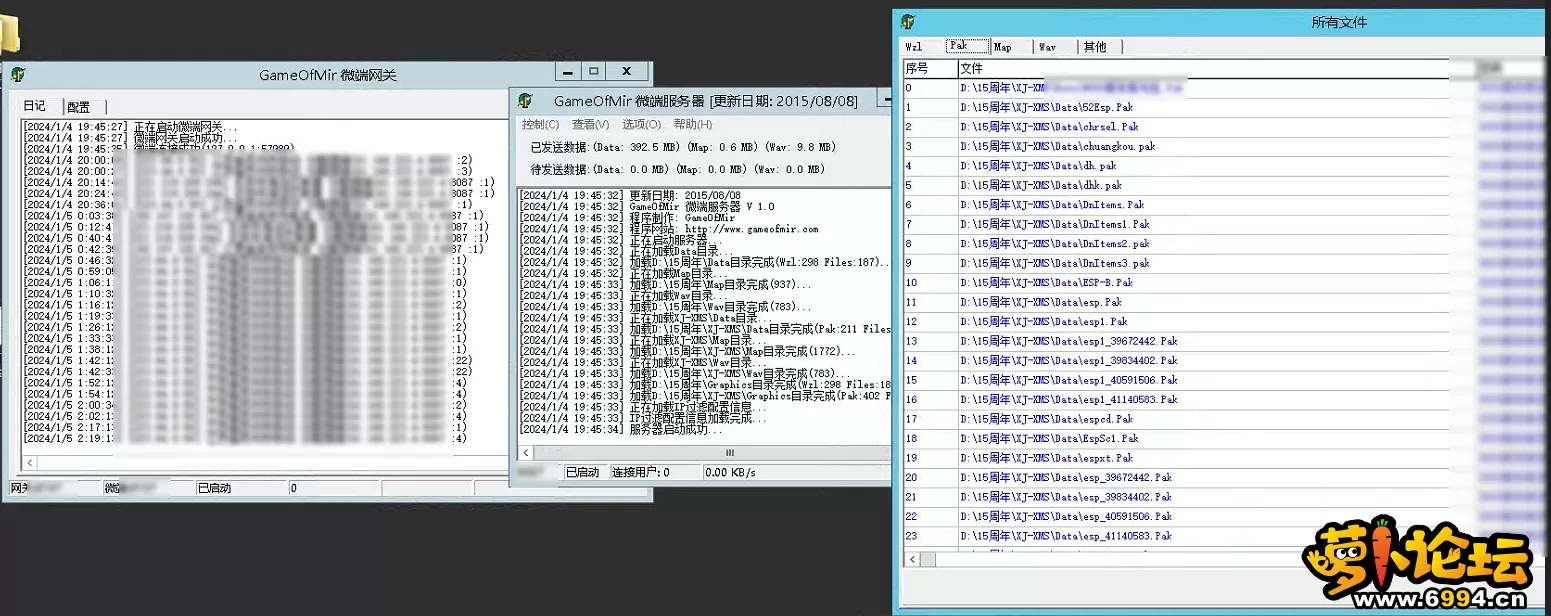1551x616 pixels.
Task: Select the esp_41140583.Pak file row
Action: coord(1175,536)
